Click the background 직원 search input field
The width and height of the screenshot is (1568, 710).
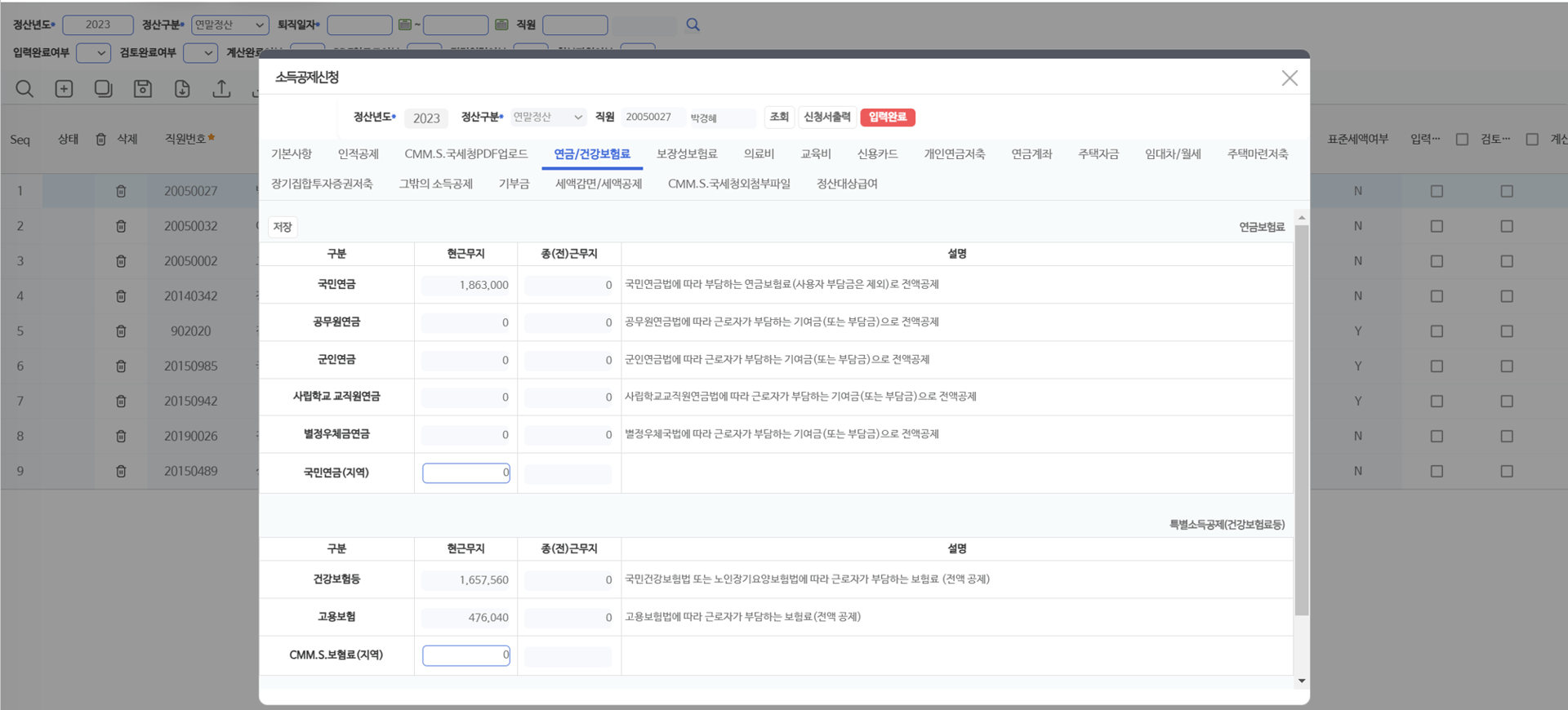point(575,24)
